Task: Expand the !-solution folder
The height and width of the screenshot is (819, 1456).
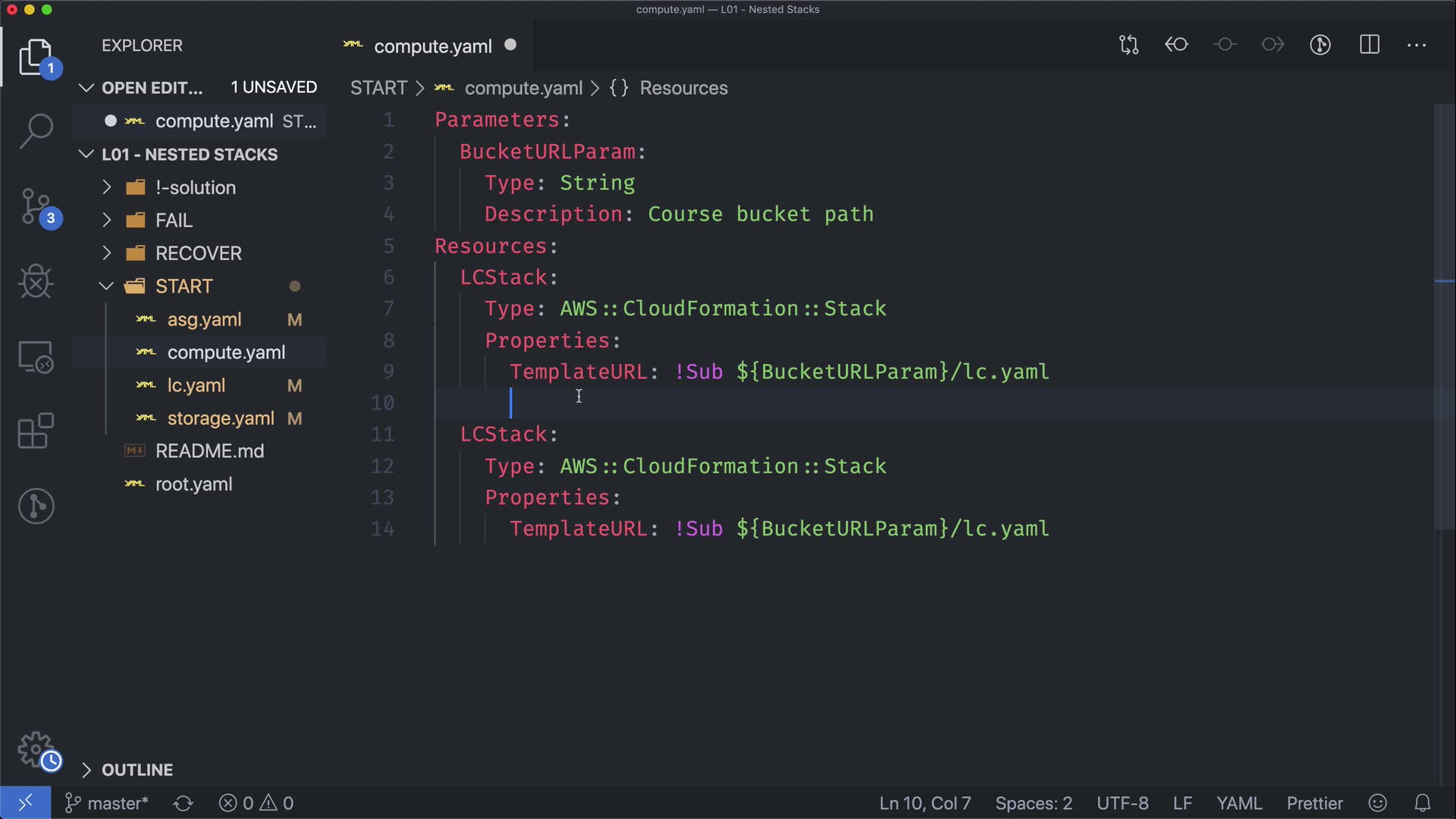Action: click(196, 187)
